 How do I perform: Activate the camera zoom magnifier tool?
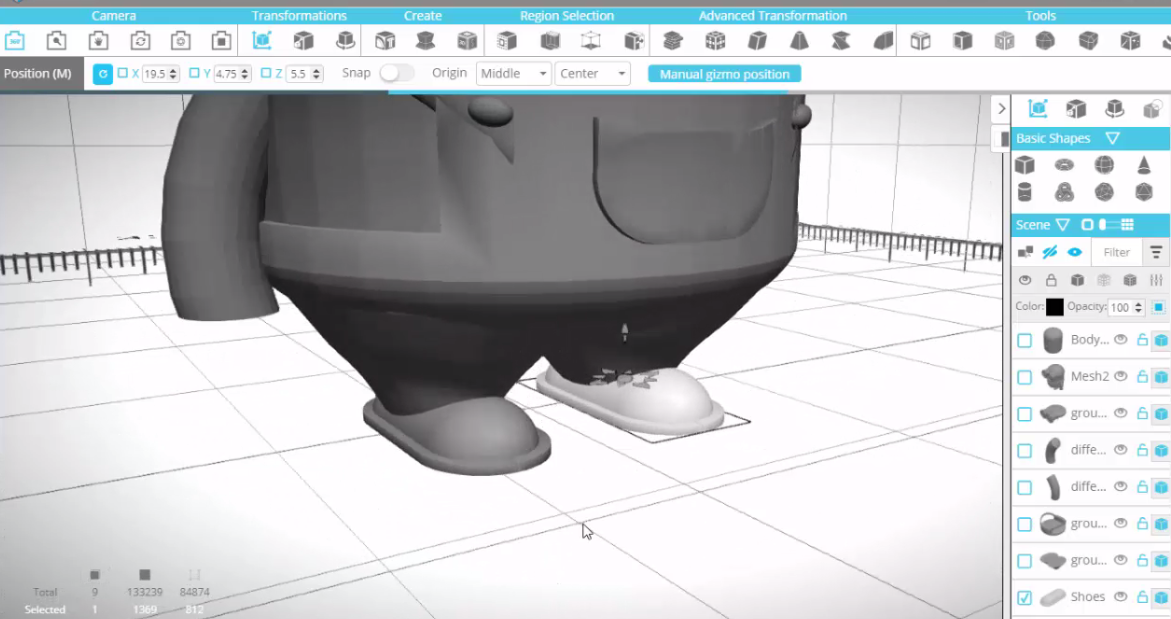[56, 40]
